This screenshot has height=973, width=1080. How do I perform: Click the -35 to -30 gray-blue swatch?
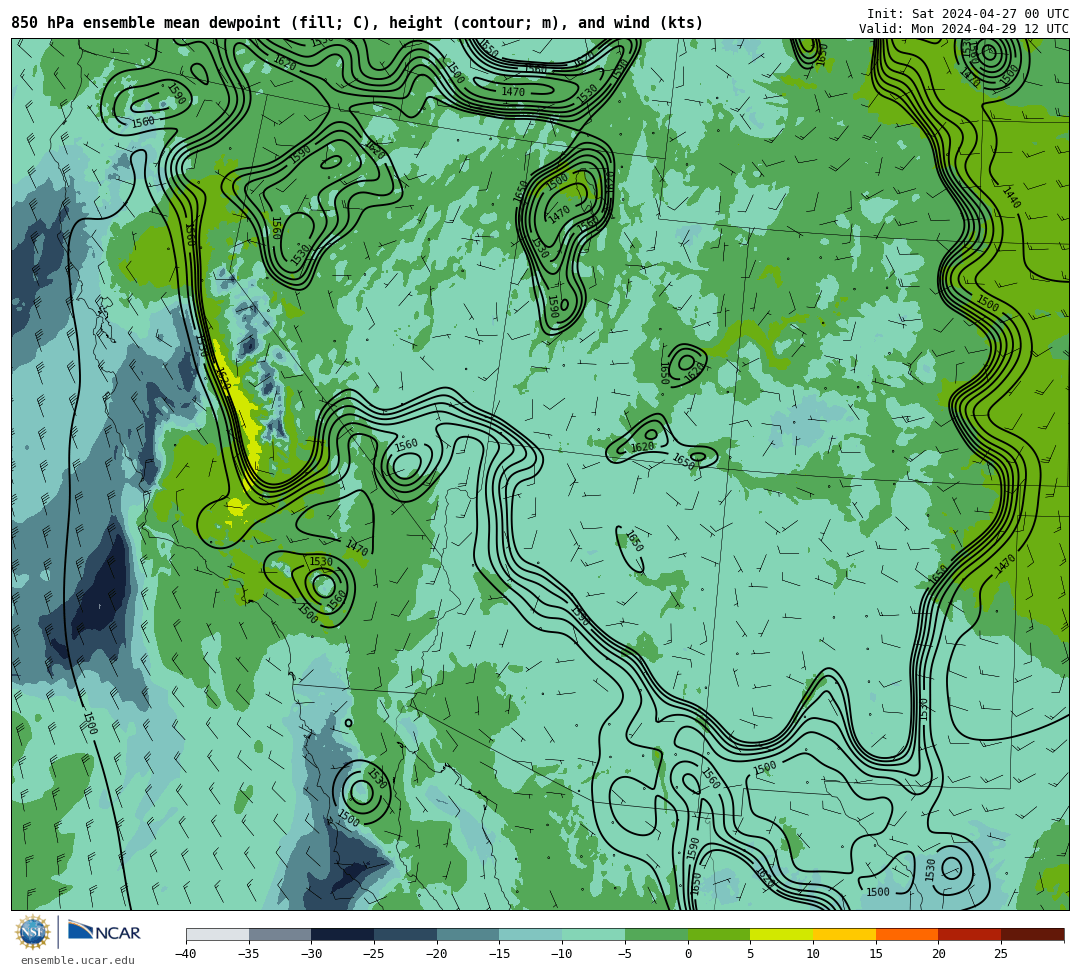pos(280,934)
